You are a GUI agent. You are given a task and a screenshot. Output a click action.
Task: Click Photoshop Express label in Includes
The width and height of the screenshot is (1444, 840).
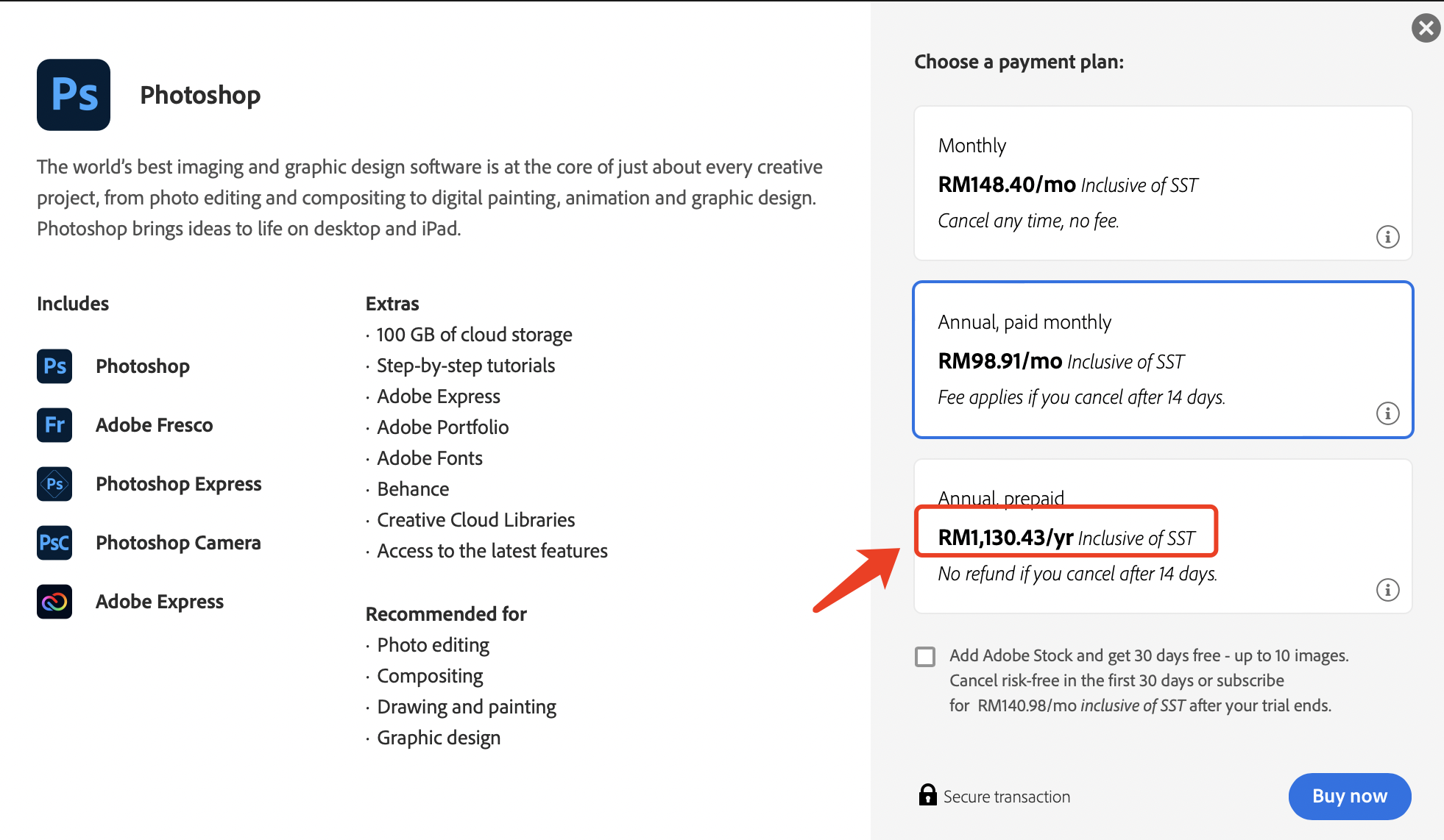[x=179, y=484]
